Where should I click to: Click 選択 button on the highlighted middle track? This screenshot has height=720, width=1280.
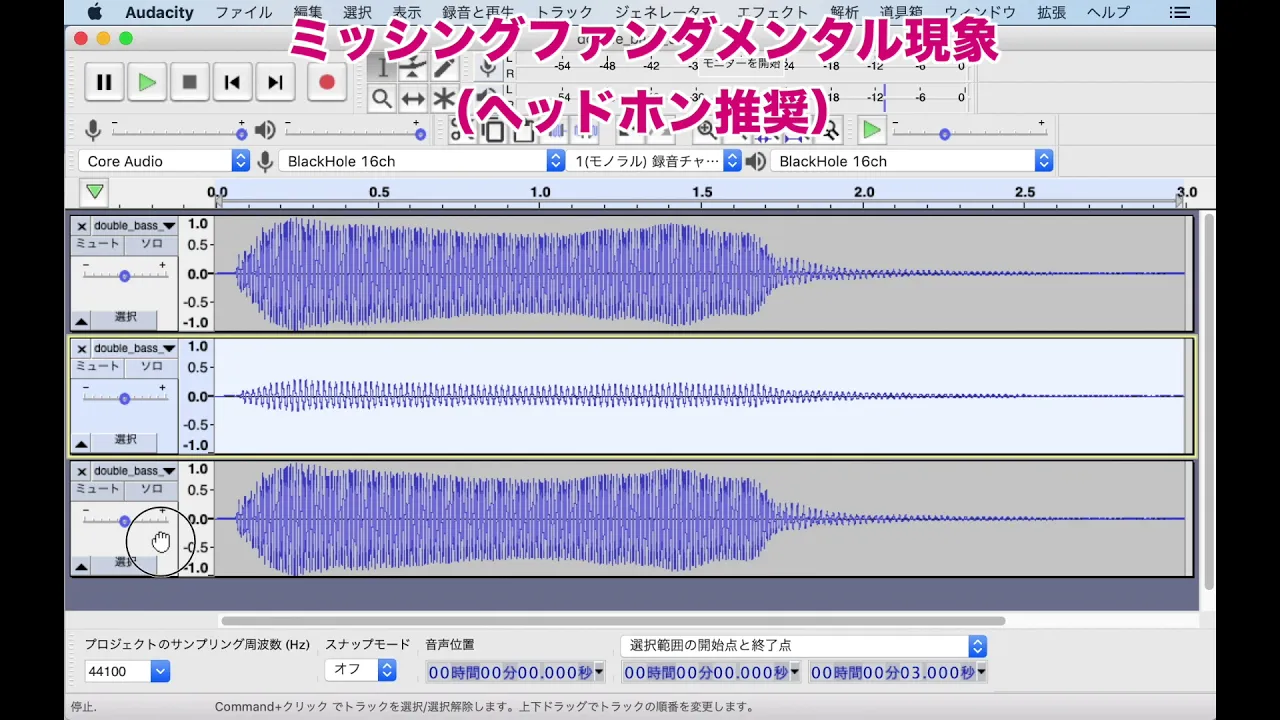point(125,440)
